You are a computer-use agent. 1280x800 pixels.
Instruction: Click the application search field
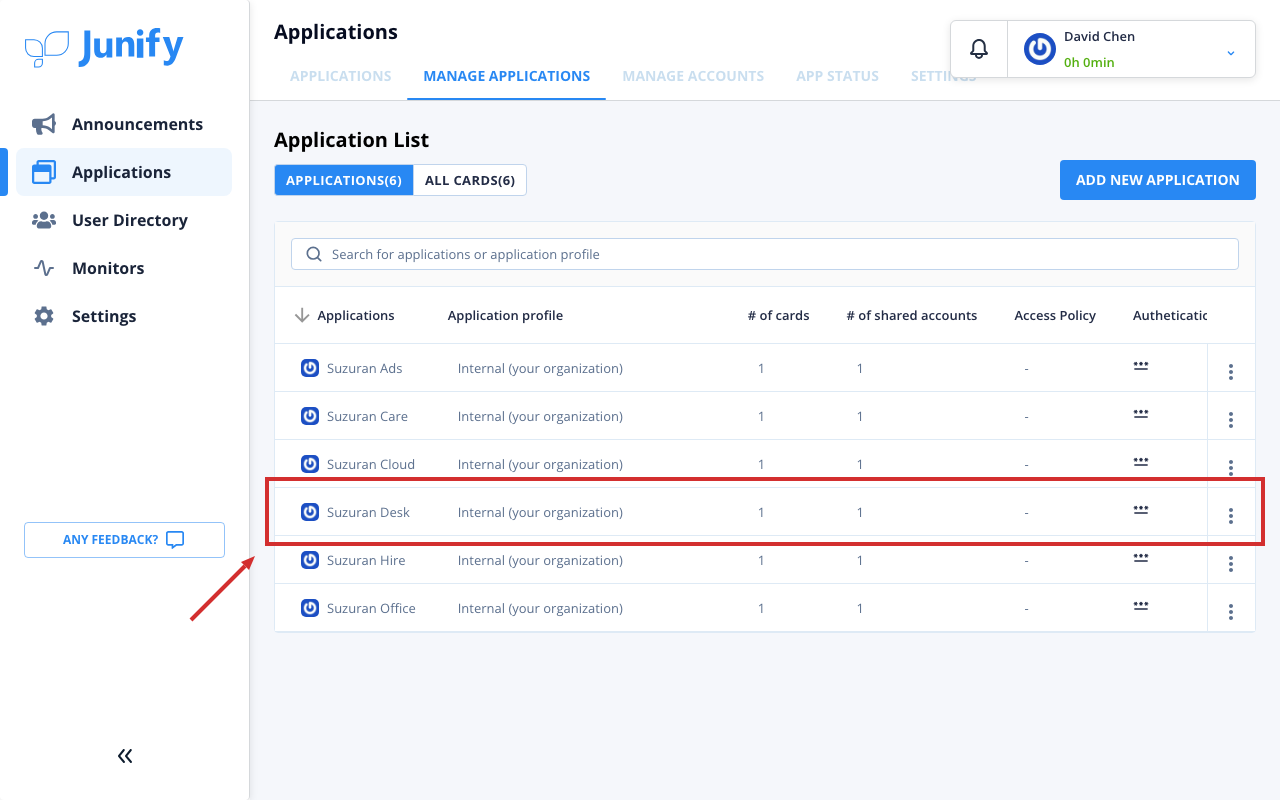tap(765, 254)
